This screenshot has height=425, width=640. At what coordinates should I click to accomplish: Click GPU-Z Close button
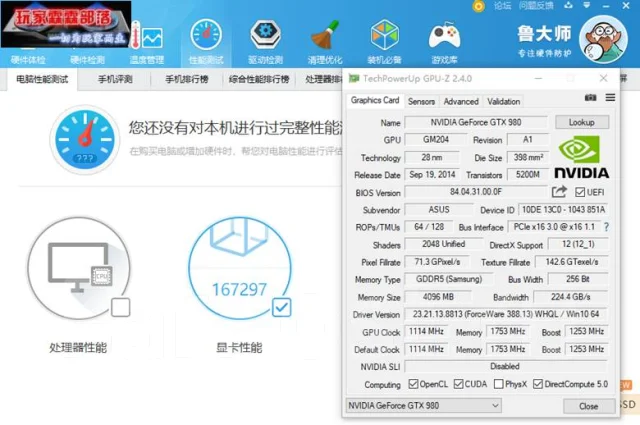pos(589,406)
